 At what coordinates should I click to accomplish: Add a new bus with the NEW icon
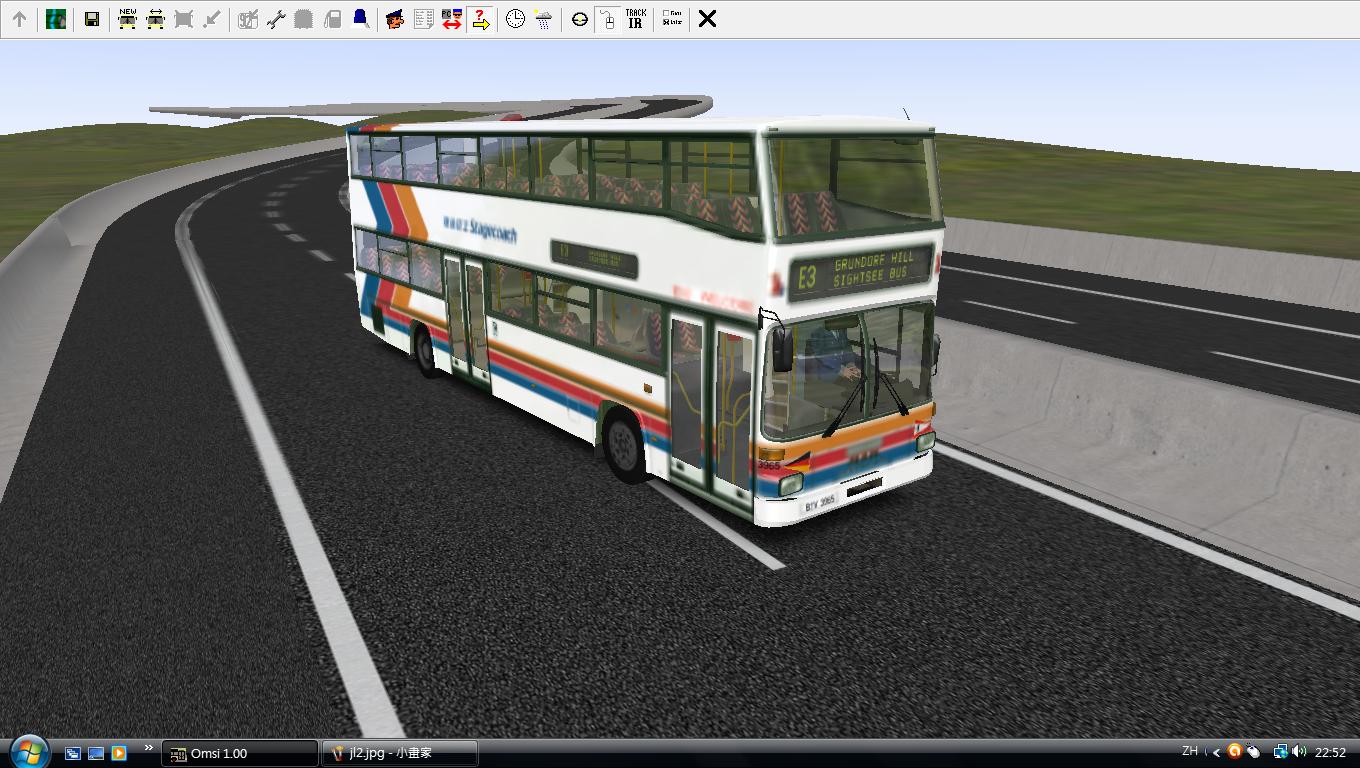coord(127,19)
